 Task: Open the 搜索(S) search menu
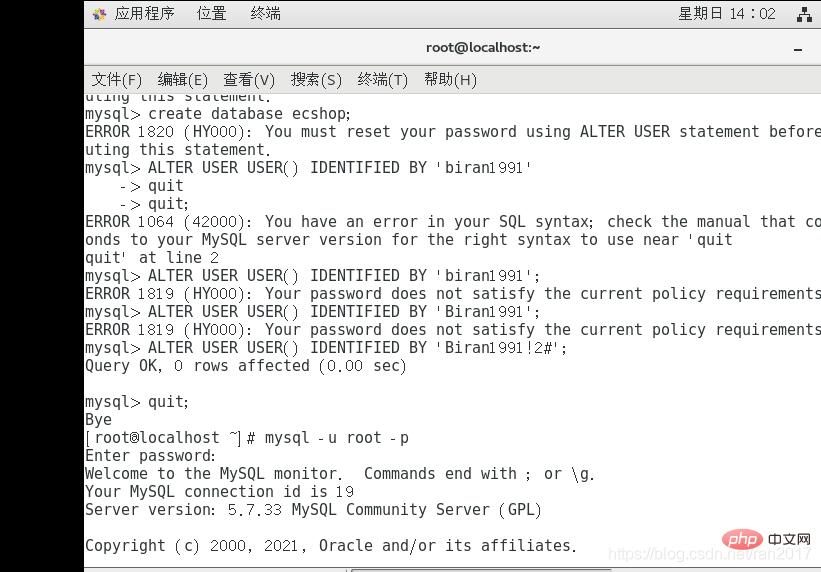click(x=316, y=80)
